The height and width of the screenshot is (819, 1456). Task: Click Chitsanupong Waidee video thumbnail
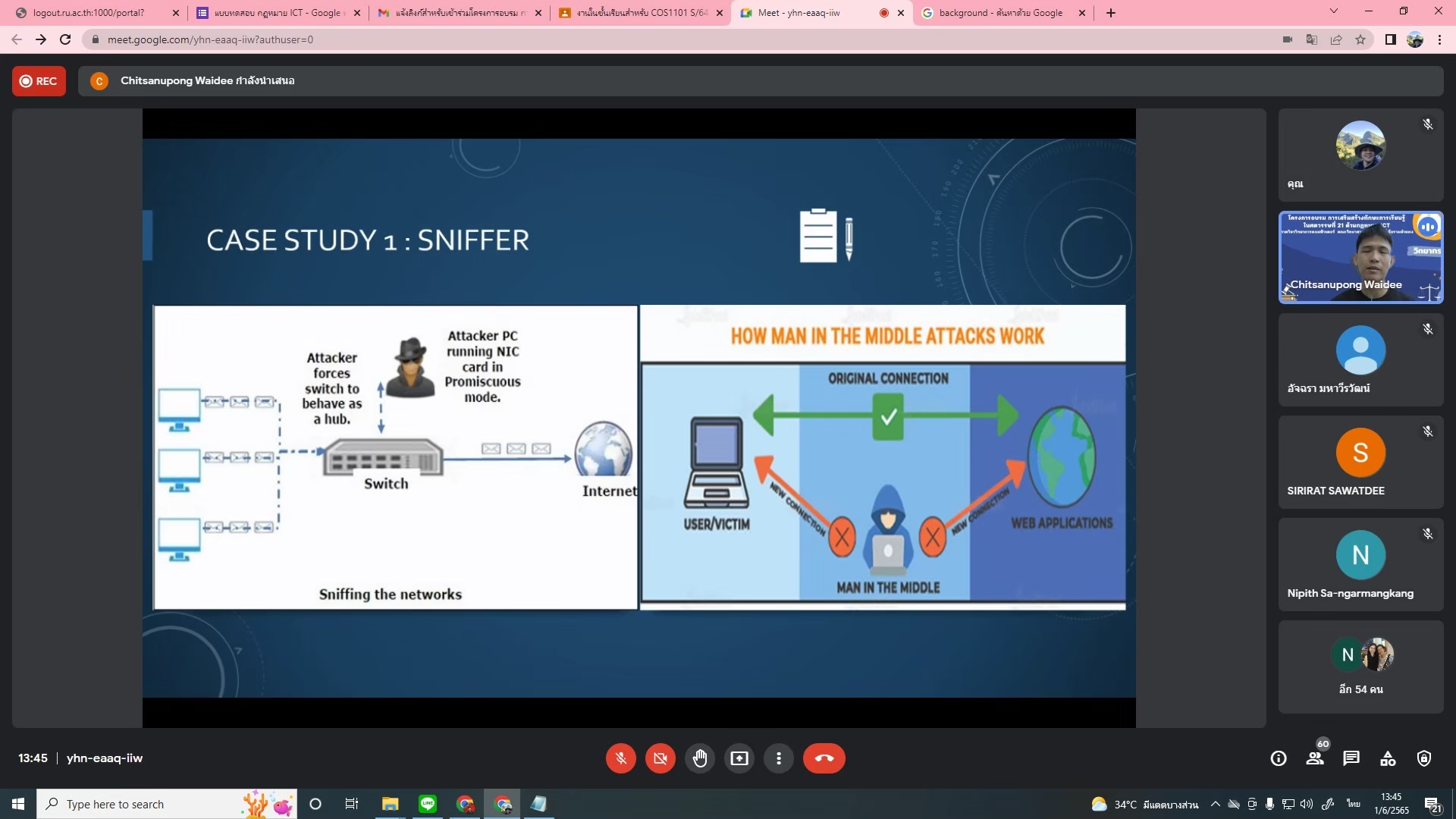(x=1360, y=258)
